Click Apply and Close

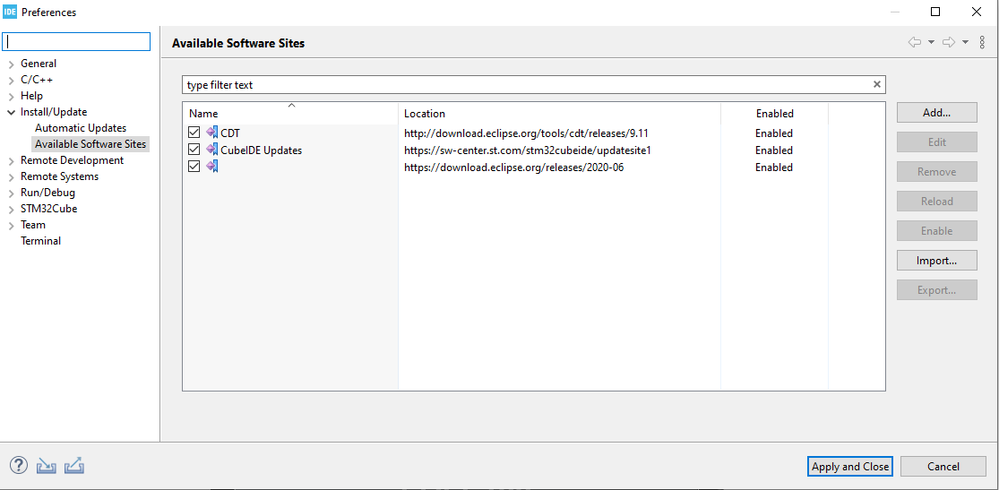point(850,466)
